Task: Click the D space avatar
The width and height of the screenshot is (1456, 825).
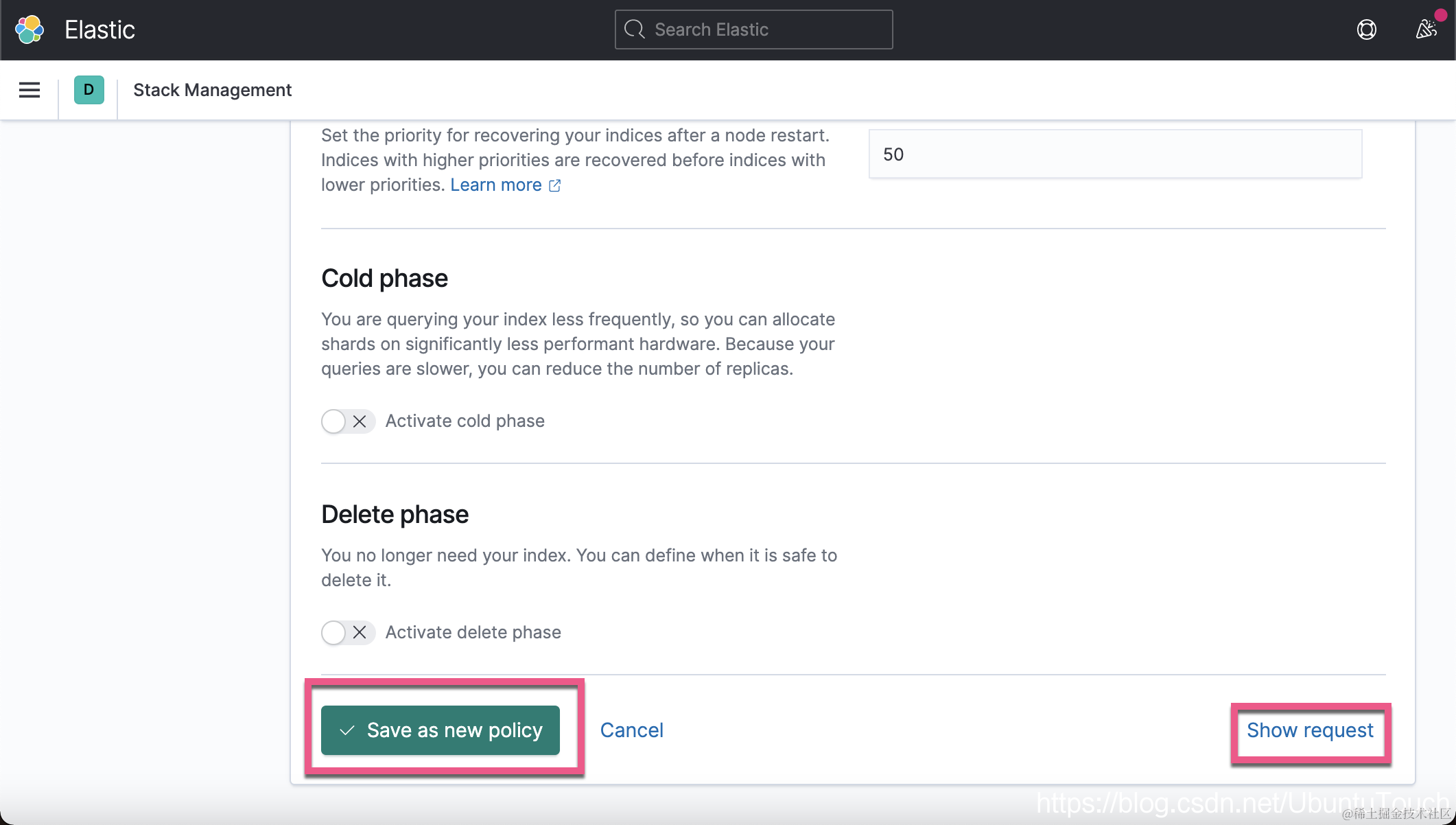Action: (x=89, y=90)
